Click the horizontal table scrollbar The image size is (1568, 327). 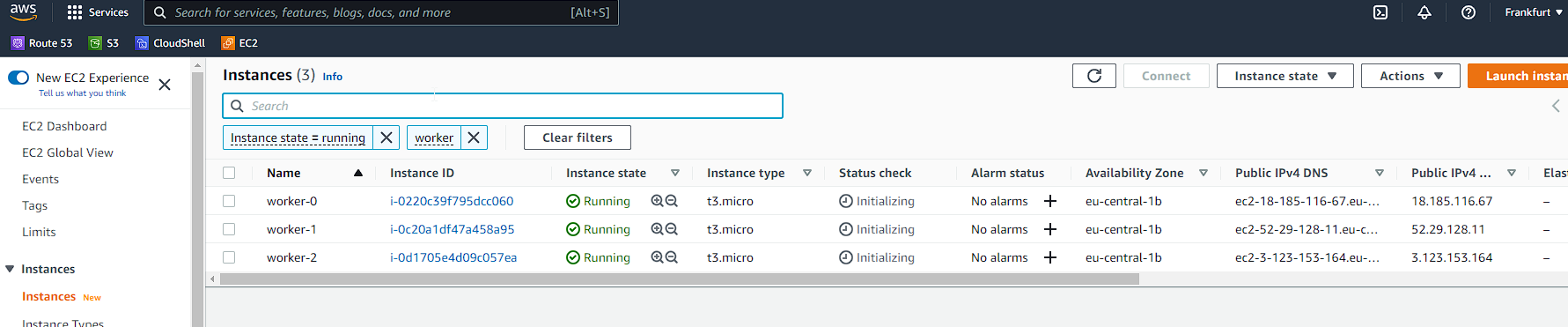680,279
